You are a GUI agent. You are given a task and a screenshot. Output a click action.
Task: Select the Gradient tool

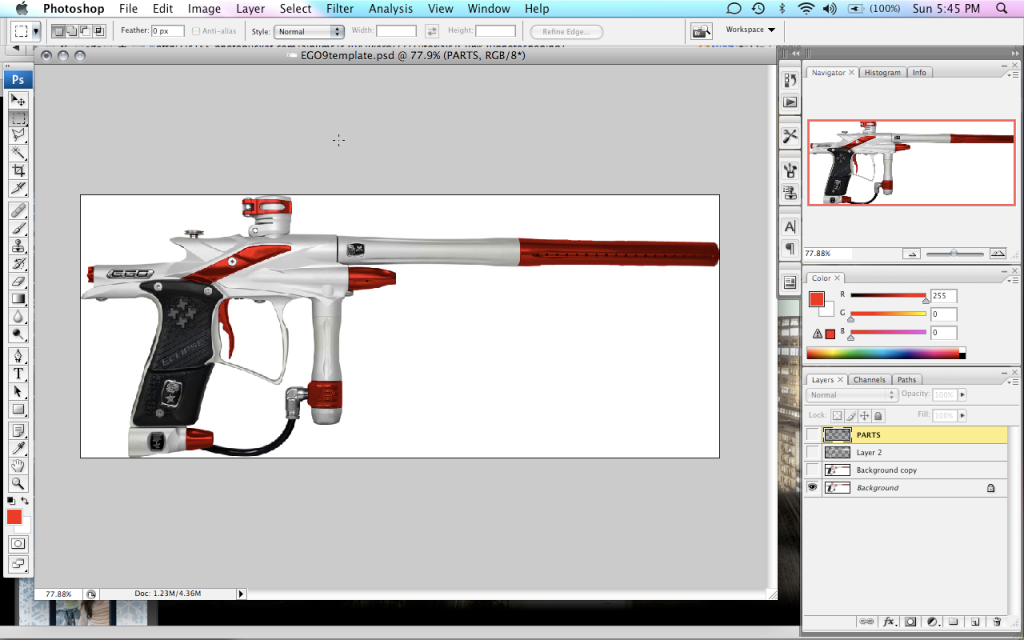[18, 299]
